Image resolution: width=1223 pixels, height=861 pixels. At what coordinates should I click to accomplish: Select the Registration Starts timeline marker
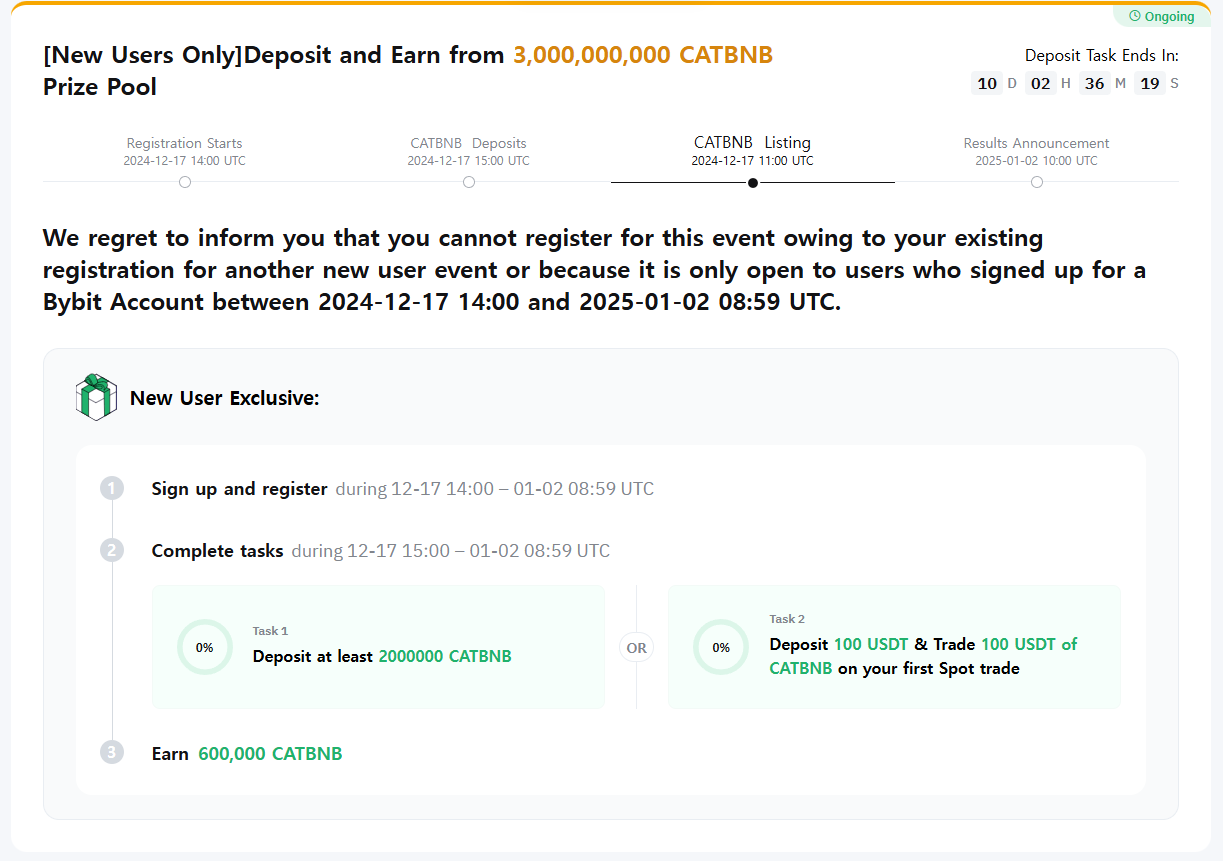[x=184, y=182]
